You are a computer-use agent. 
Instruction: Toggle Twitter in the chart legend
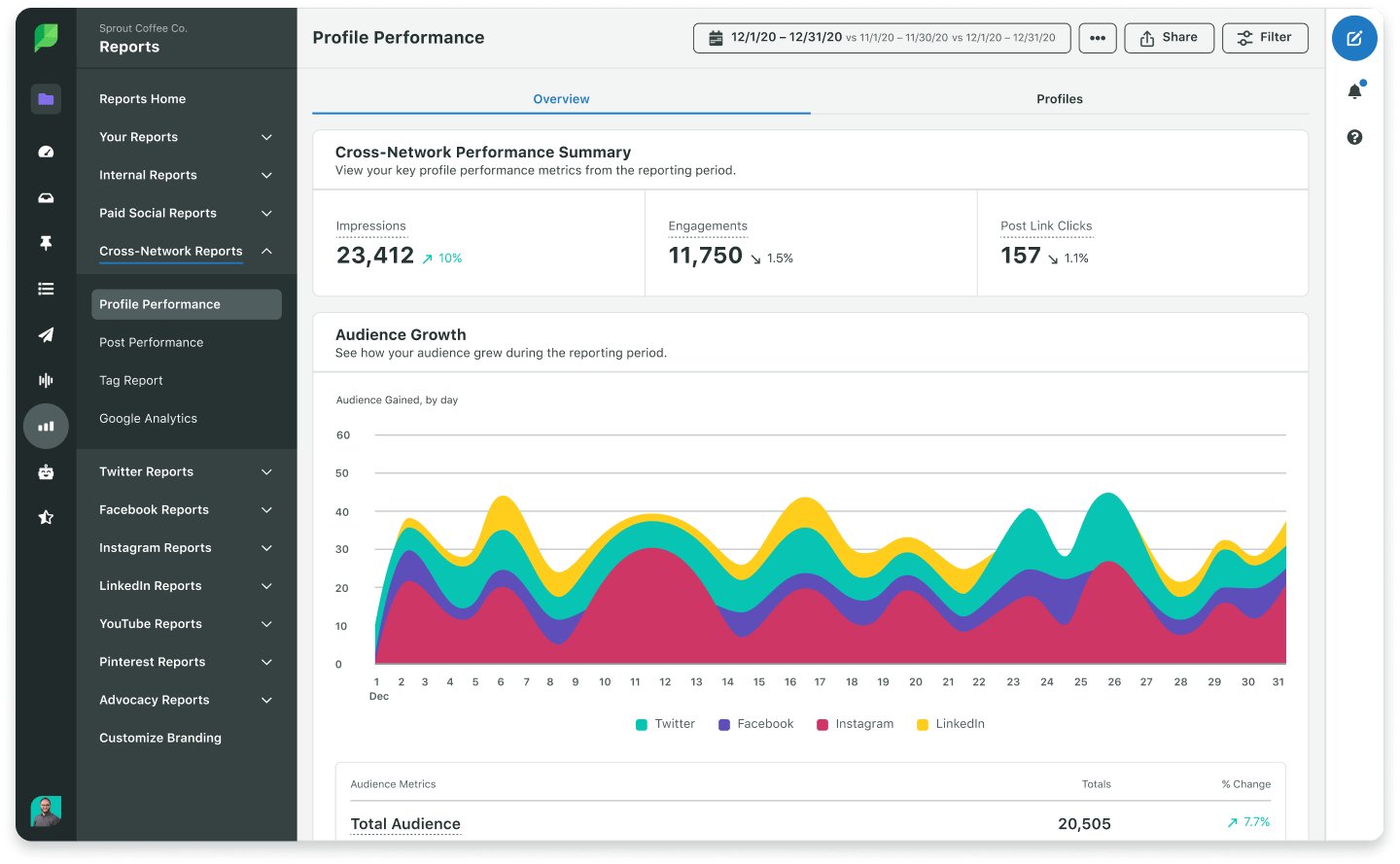665,723
